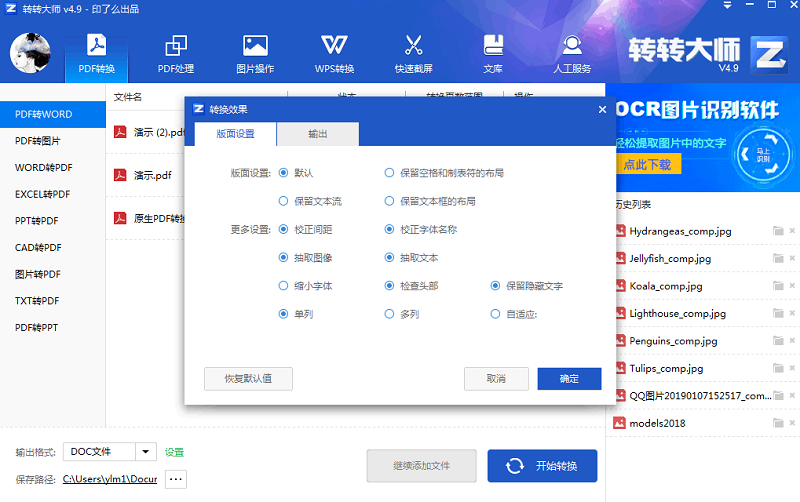The height and width of the screenshot is (502, 800).
Task: Select 保留空格和制表符的布局 radio button
Action: pos(389,173)
